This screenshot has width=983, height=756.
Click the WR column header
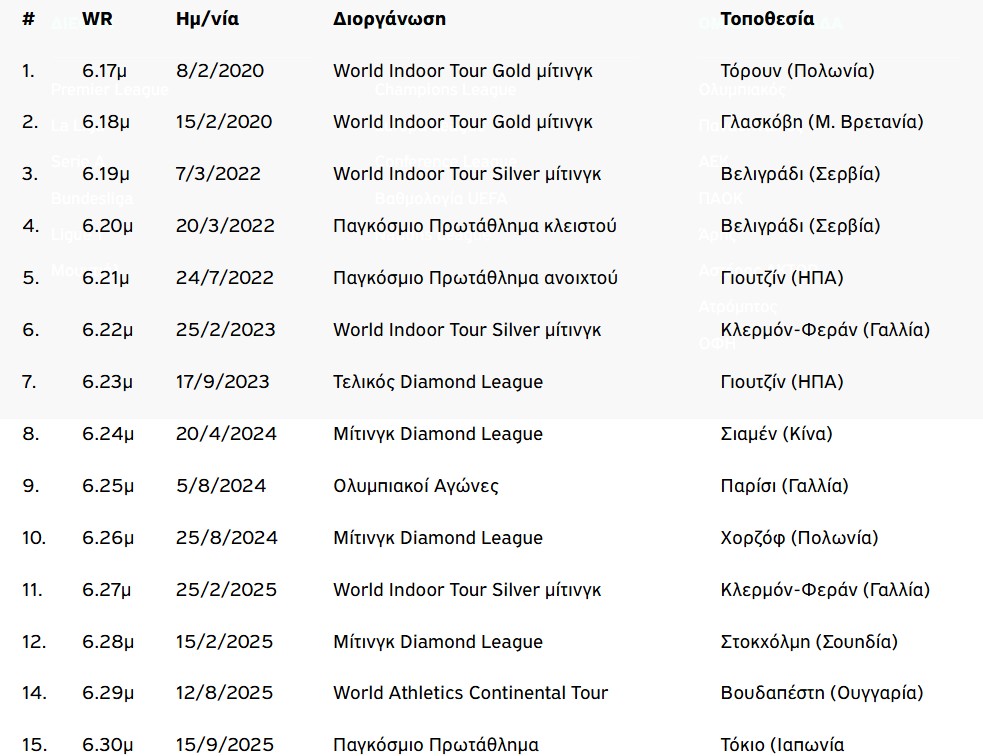point(97,19)
